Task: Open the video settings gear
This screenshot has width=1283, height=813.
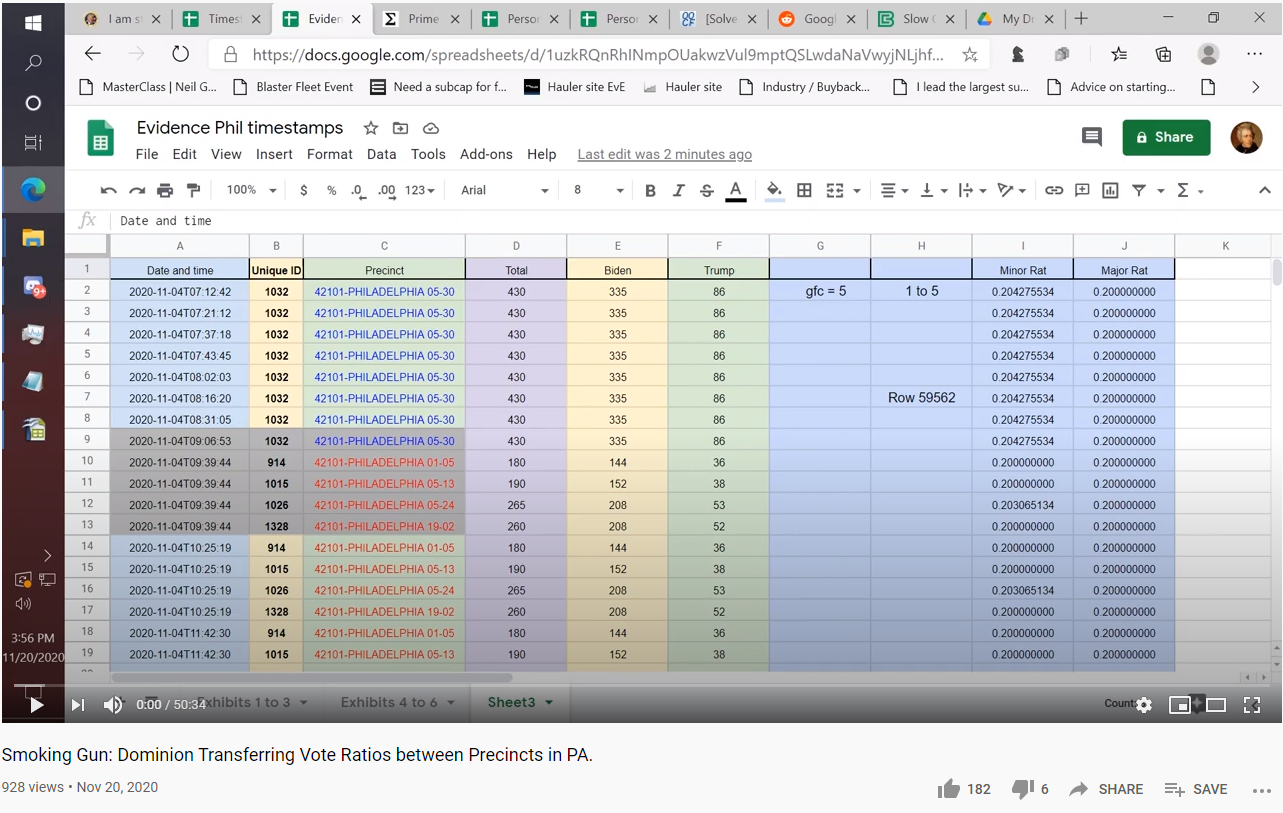Action: pyautogui.click(x=1144, y=705)
